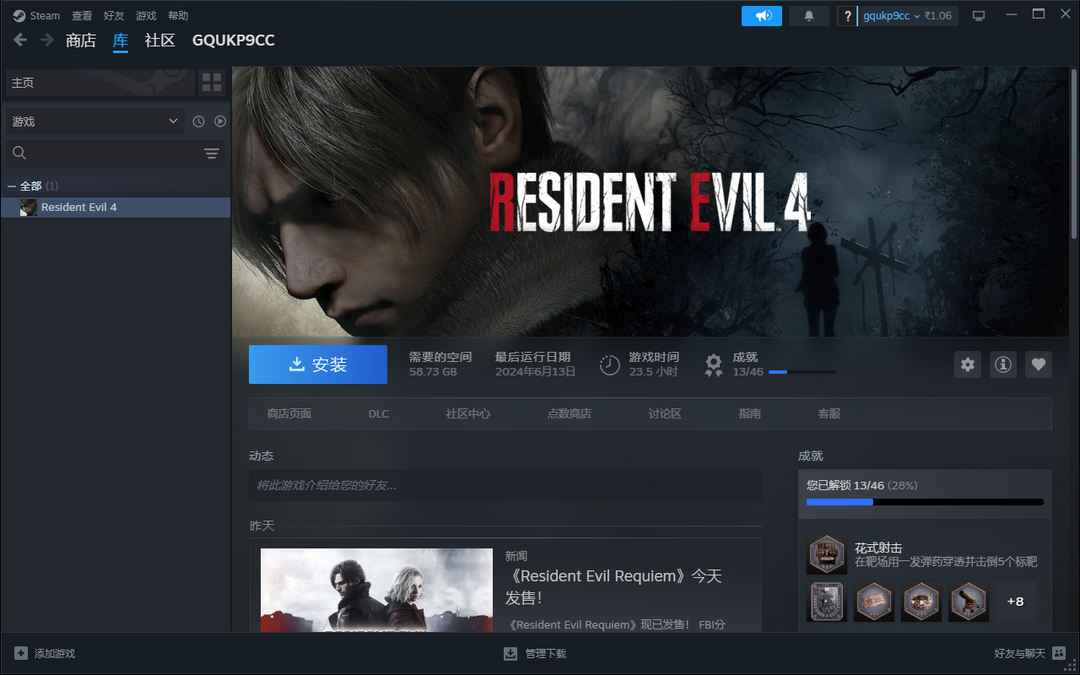The height and width of the screenshot is (675, 1080).
Task: Click the blue 安装 install button
Action: tap(317, 365)
